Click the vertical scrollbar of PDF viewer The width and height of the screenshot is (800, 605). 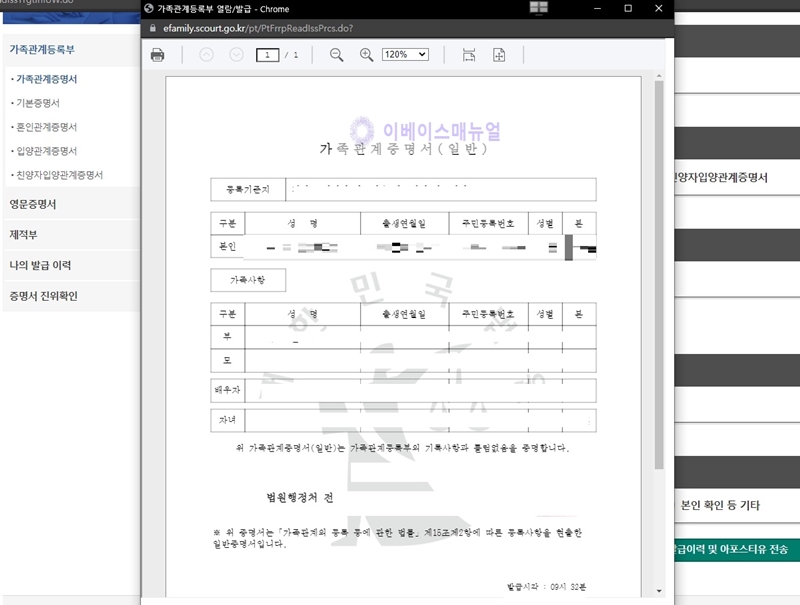click(659, 275)
